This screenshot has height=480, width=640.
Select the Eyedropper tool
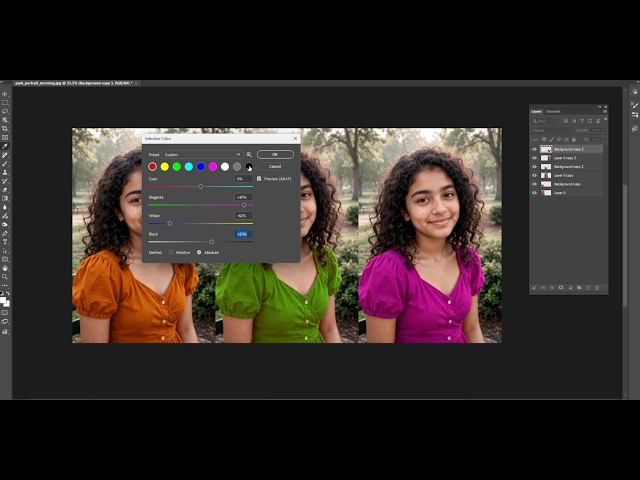[x=5, y=146]
